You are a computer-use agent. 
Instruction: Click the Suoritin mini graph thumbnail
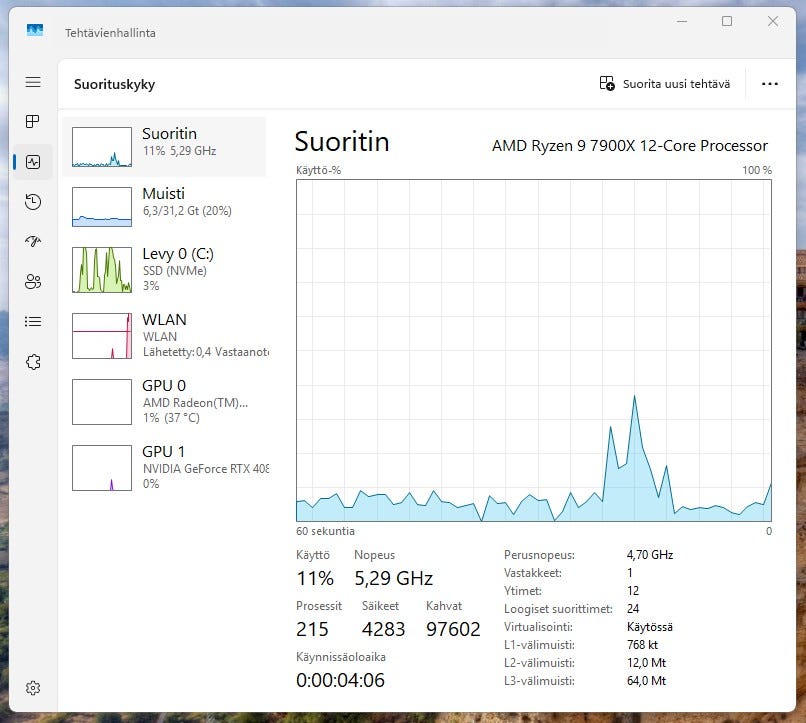point(102,147)
